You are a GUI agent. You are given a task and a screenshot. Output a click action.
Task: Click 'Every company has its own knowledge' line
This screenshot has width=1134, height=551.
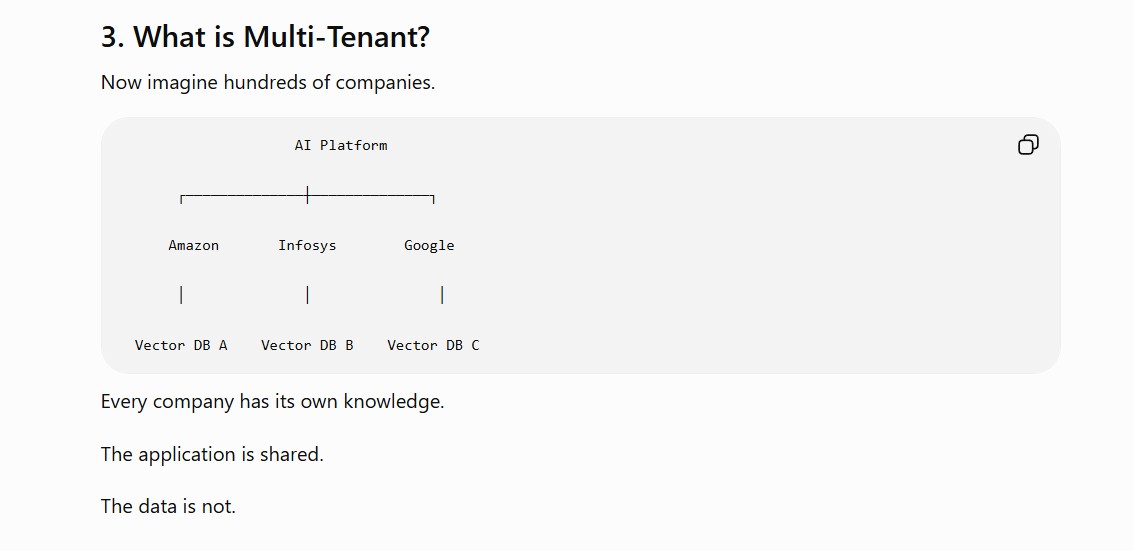[x=273, y=401]
